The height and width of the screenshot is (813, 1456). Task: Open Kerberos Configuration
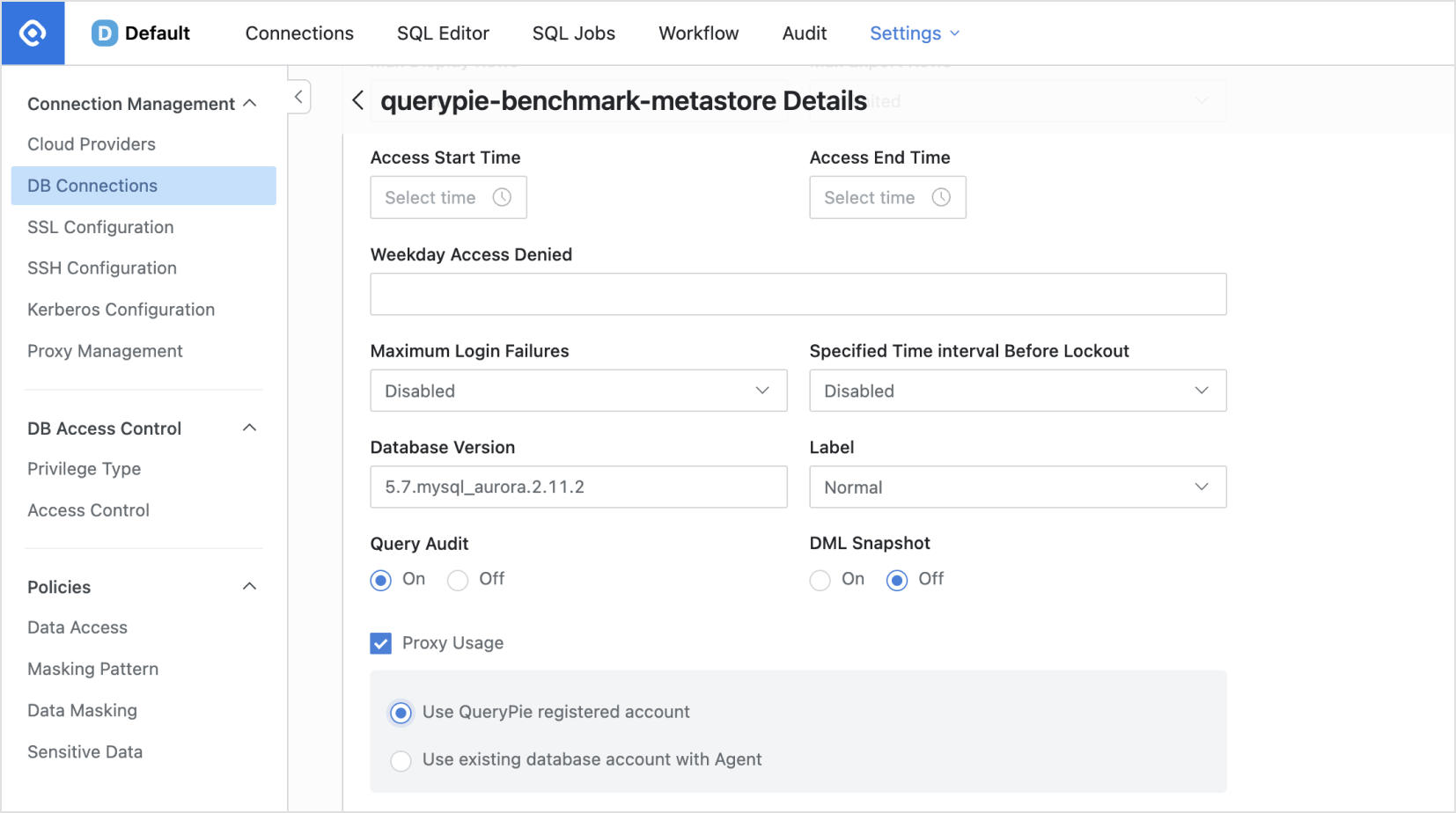tap(121, 310)
